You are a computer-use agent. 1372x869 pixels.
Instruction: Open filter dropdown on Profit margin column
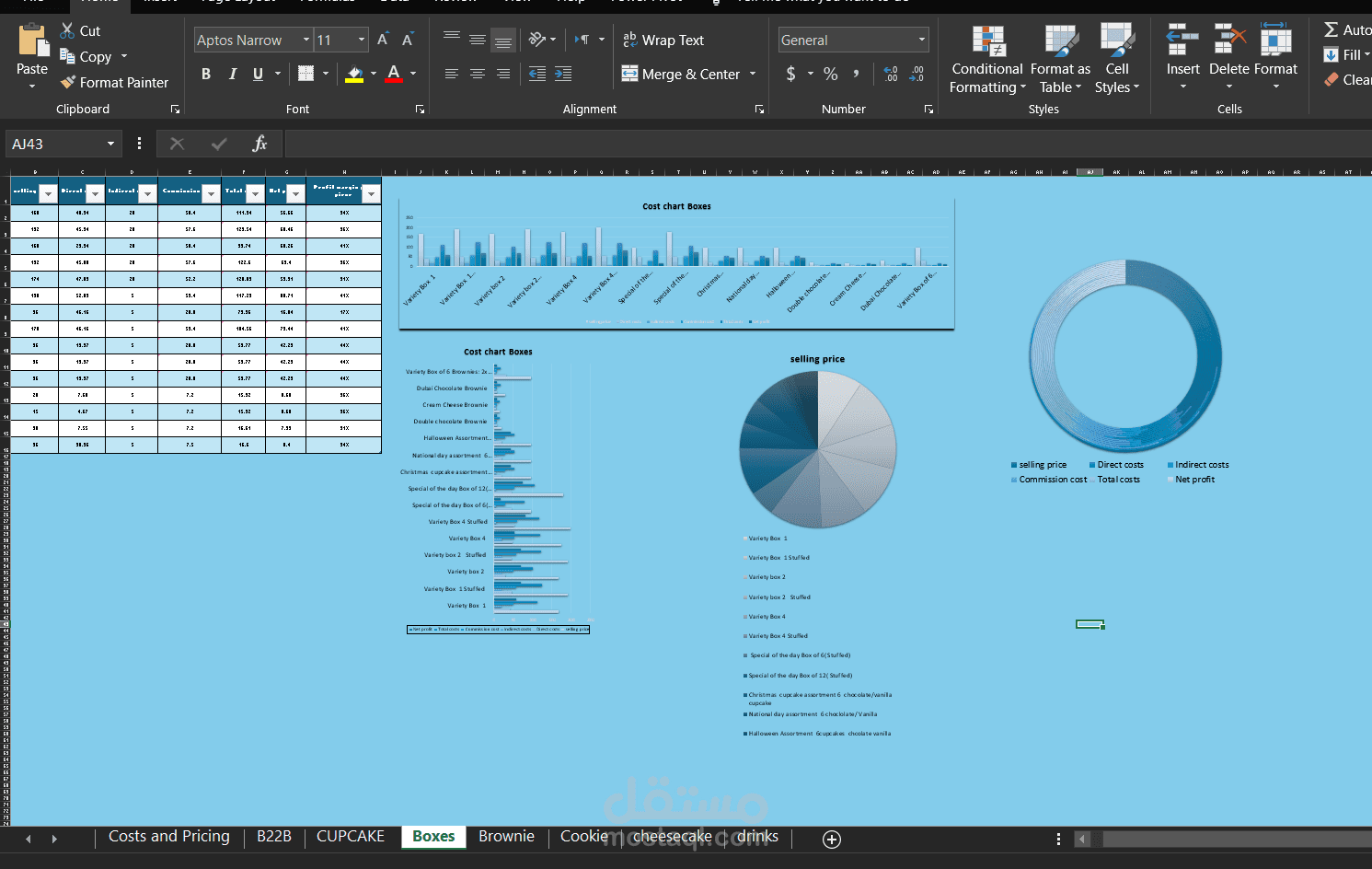click(x=372, y=193)
